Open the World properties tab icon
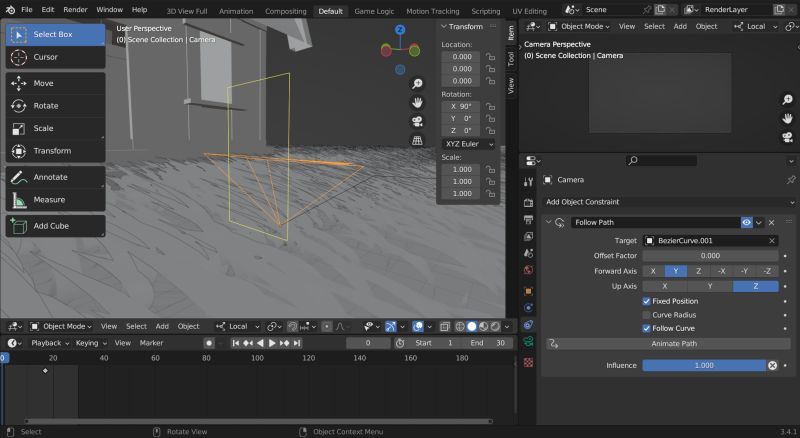The image size is (800, 438). 529,270
